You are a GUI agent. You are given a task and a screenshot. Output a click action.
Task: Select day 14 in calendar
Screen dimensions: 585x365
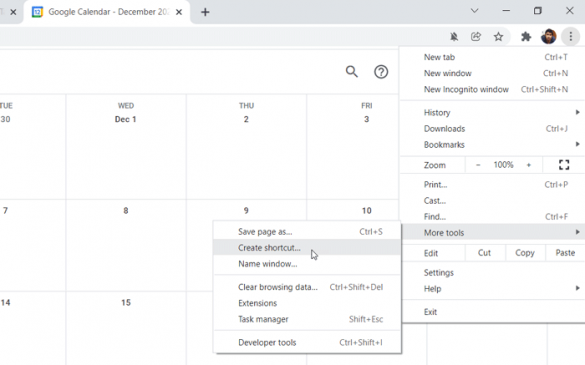point(5,302)
